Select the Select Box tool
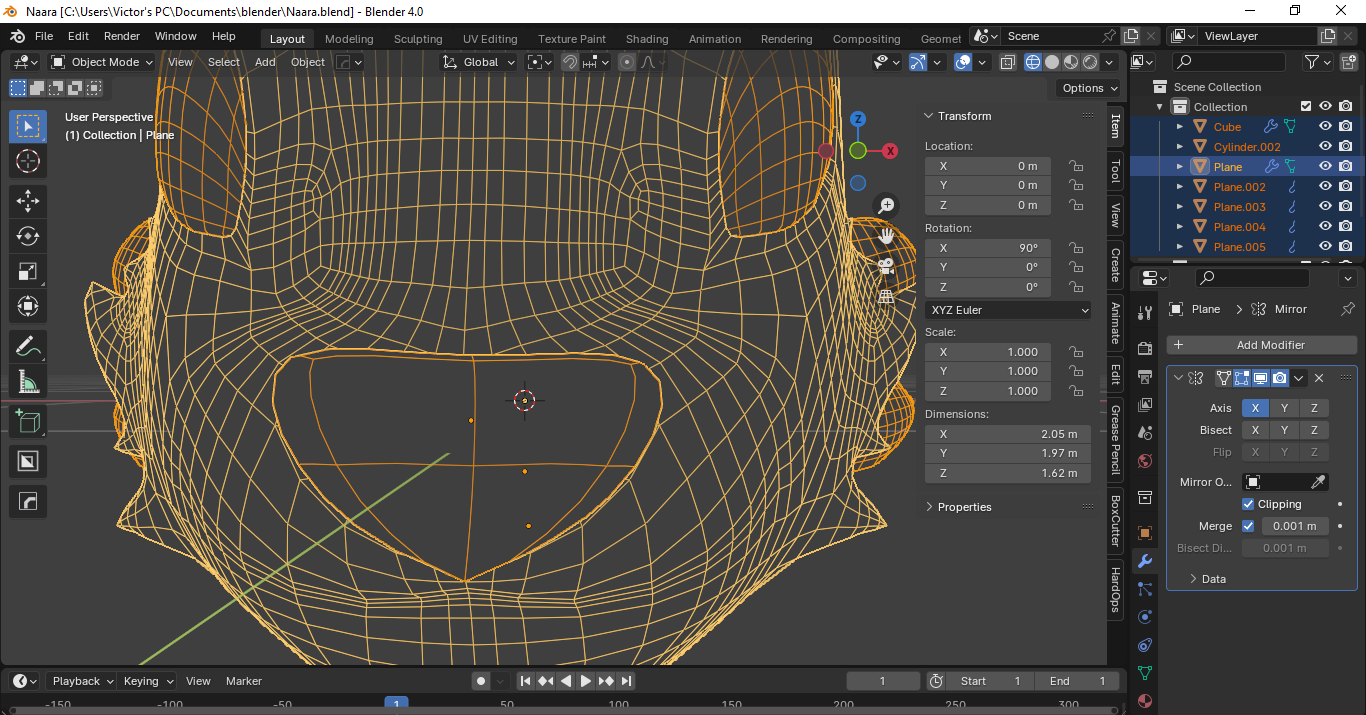This screenshot has height=715, width=1366. 28,126
